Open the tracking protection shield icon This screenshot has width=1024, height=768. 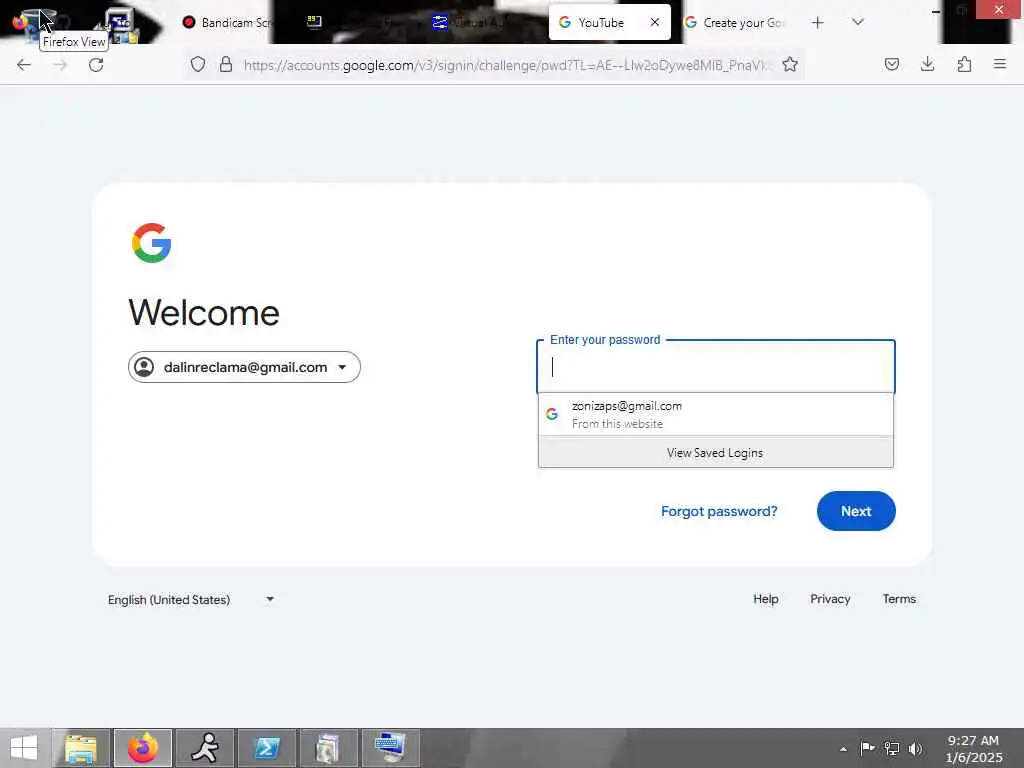[x=198, y=64]
